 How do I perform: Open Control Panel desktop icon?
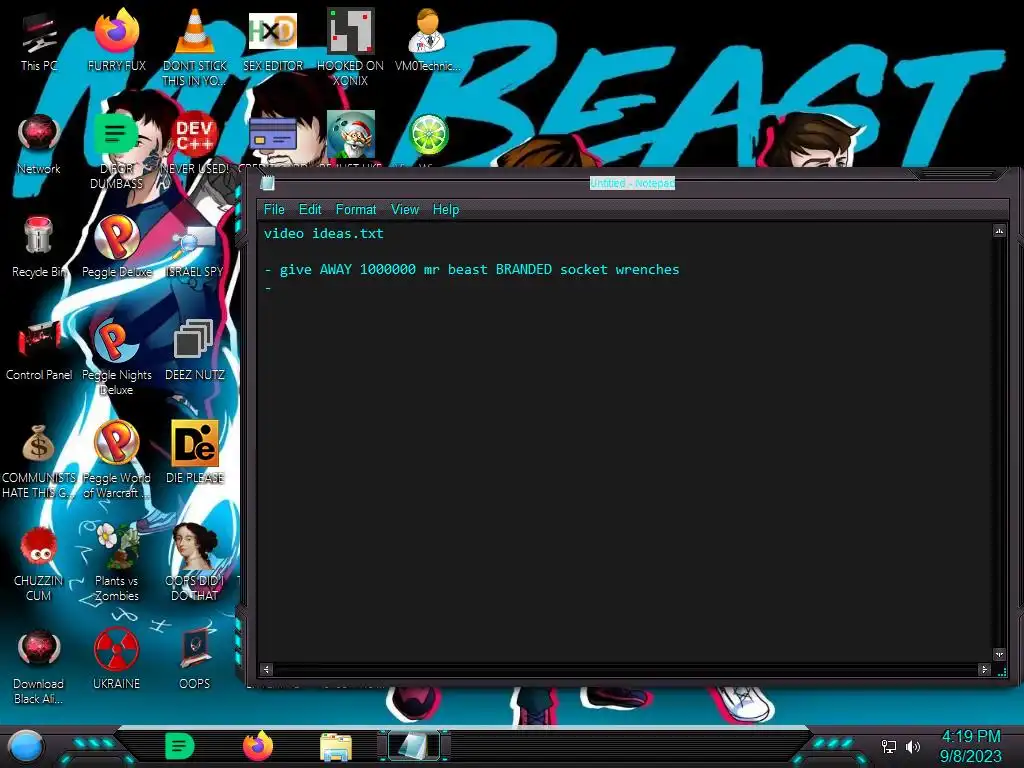click(x=39, y=351)
